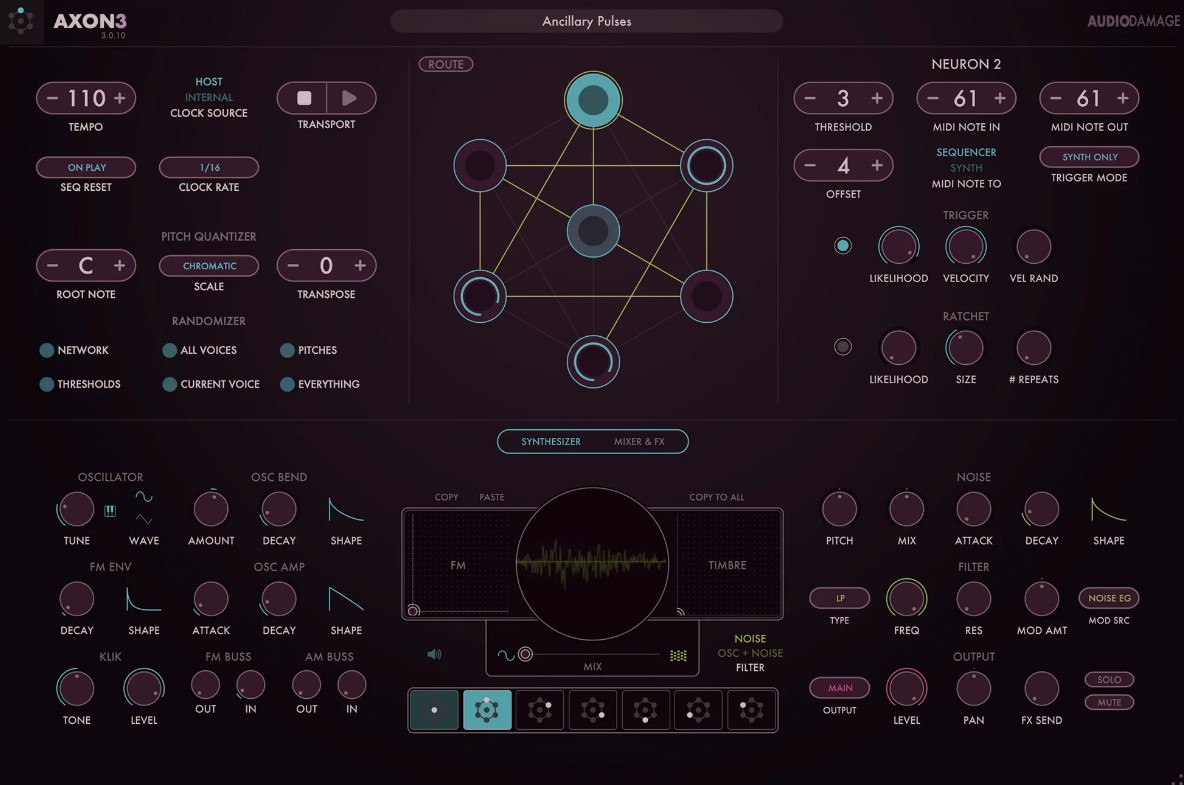Viewport: 1184px width, 785px height.
Task: Open the CHROMATIC scale dropdown
Action: [209, 266]
